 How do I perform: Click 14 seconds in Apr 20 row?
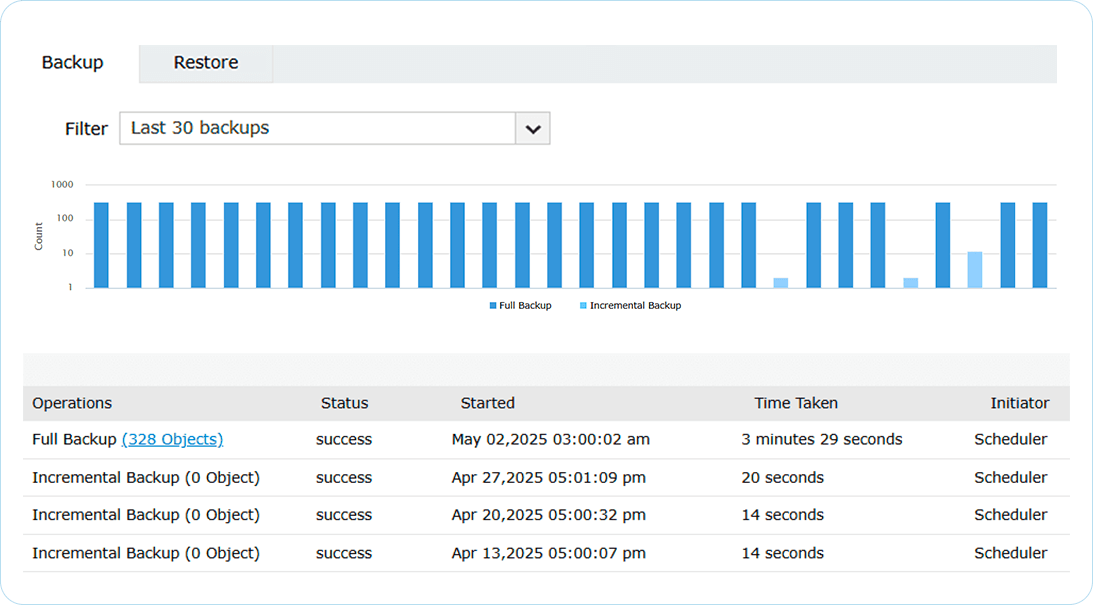tap(782, 515)
